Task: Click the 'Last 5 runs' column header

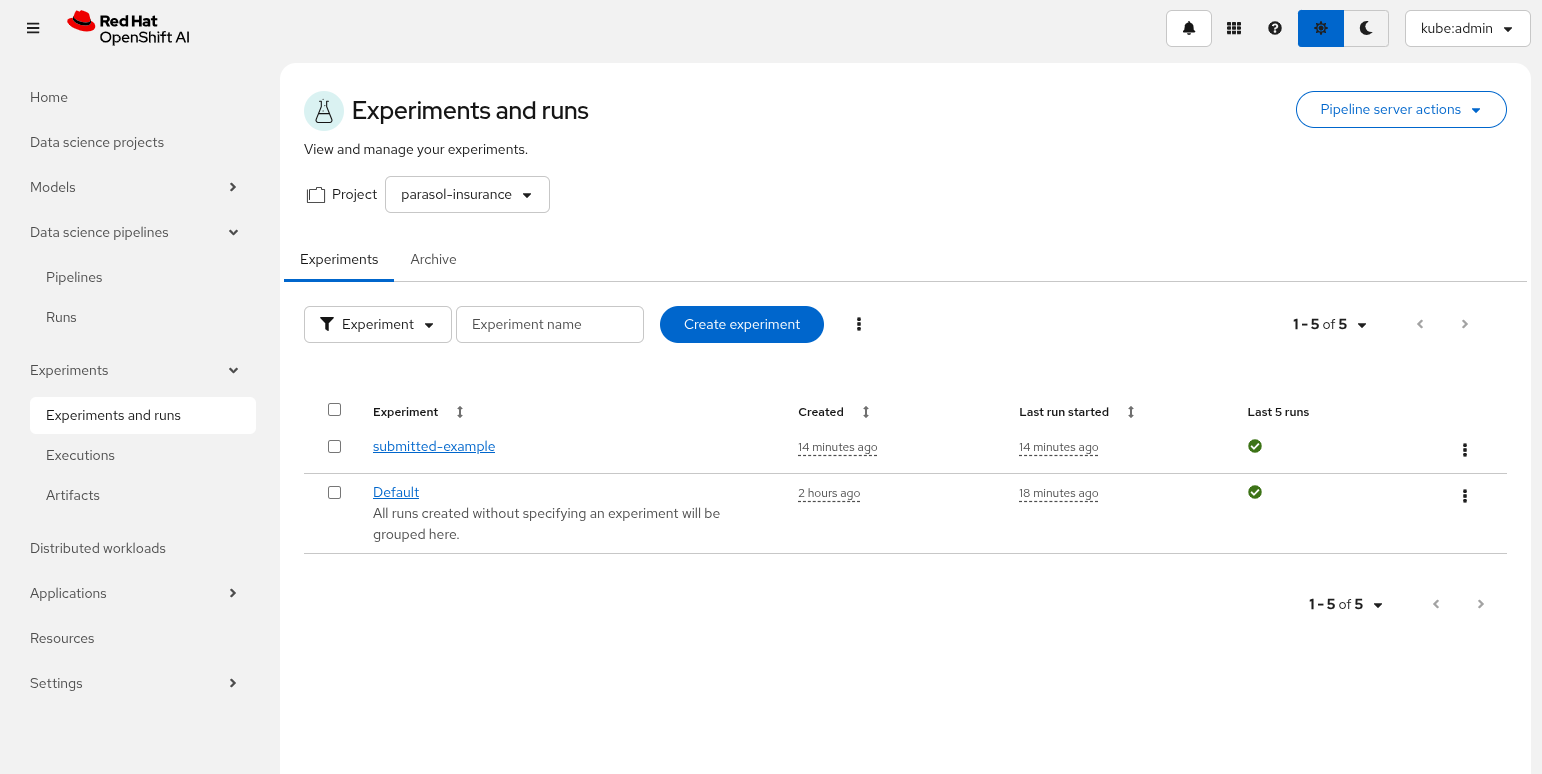Action: click(x=1278, y=412)
